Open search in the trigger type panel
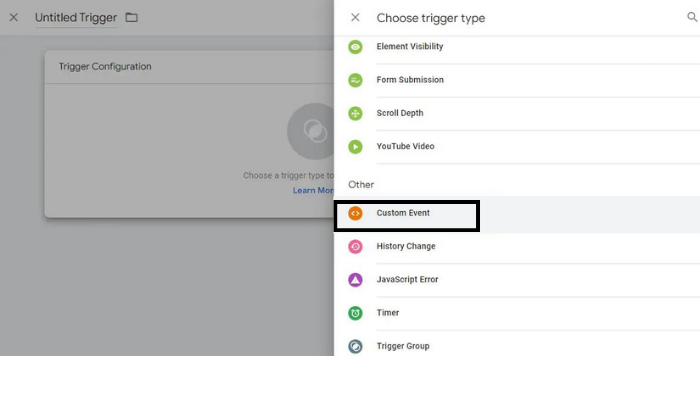This screenshot has width=700, height=400. [x=691, y=17]
